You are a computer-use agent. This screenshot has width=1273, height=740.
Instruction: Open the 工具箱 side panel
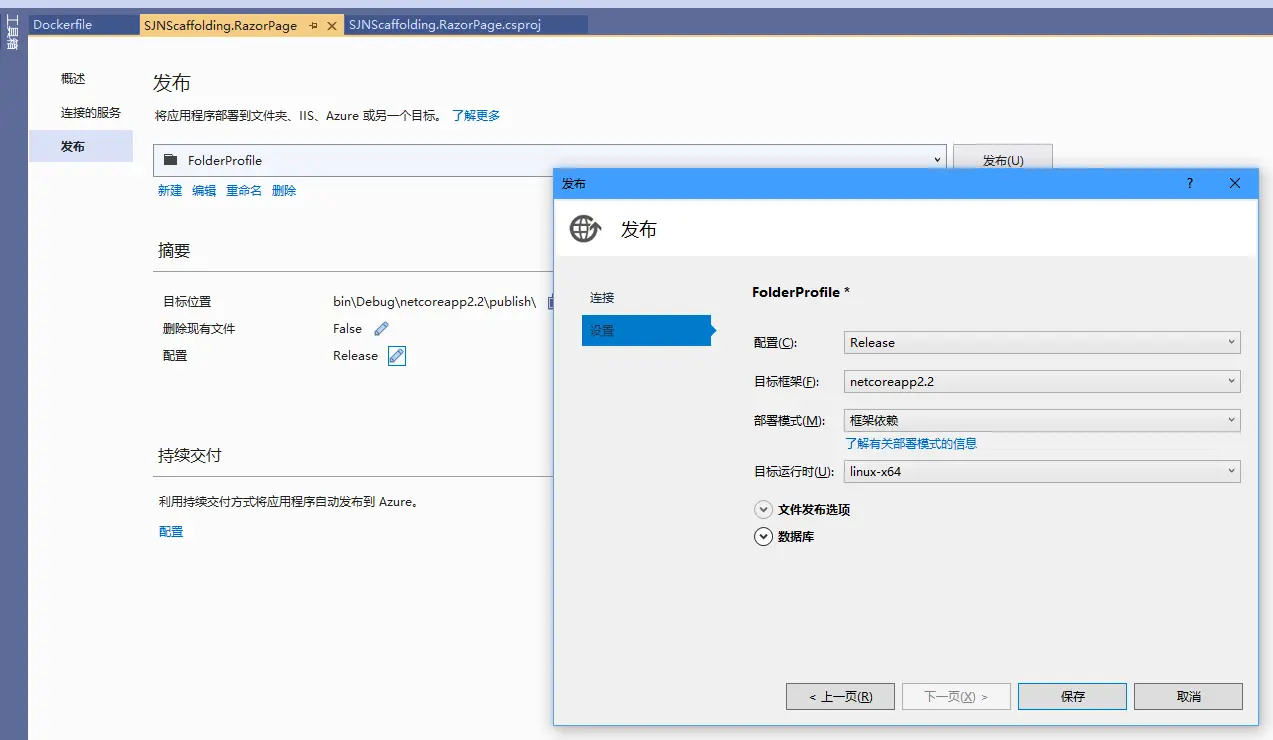(x=12, y=32)
